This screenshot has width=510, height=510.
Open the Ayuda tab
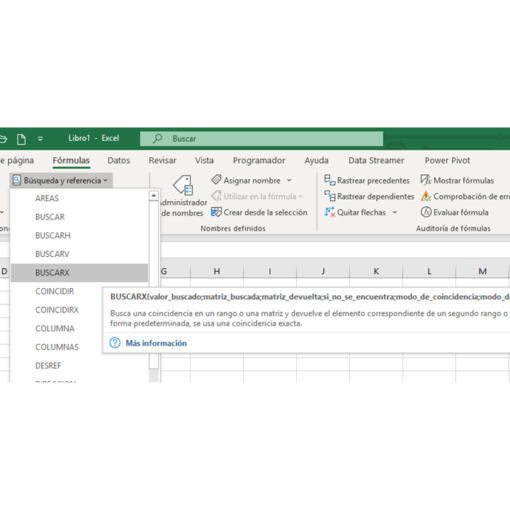click(x=316, y=160)
